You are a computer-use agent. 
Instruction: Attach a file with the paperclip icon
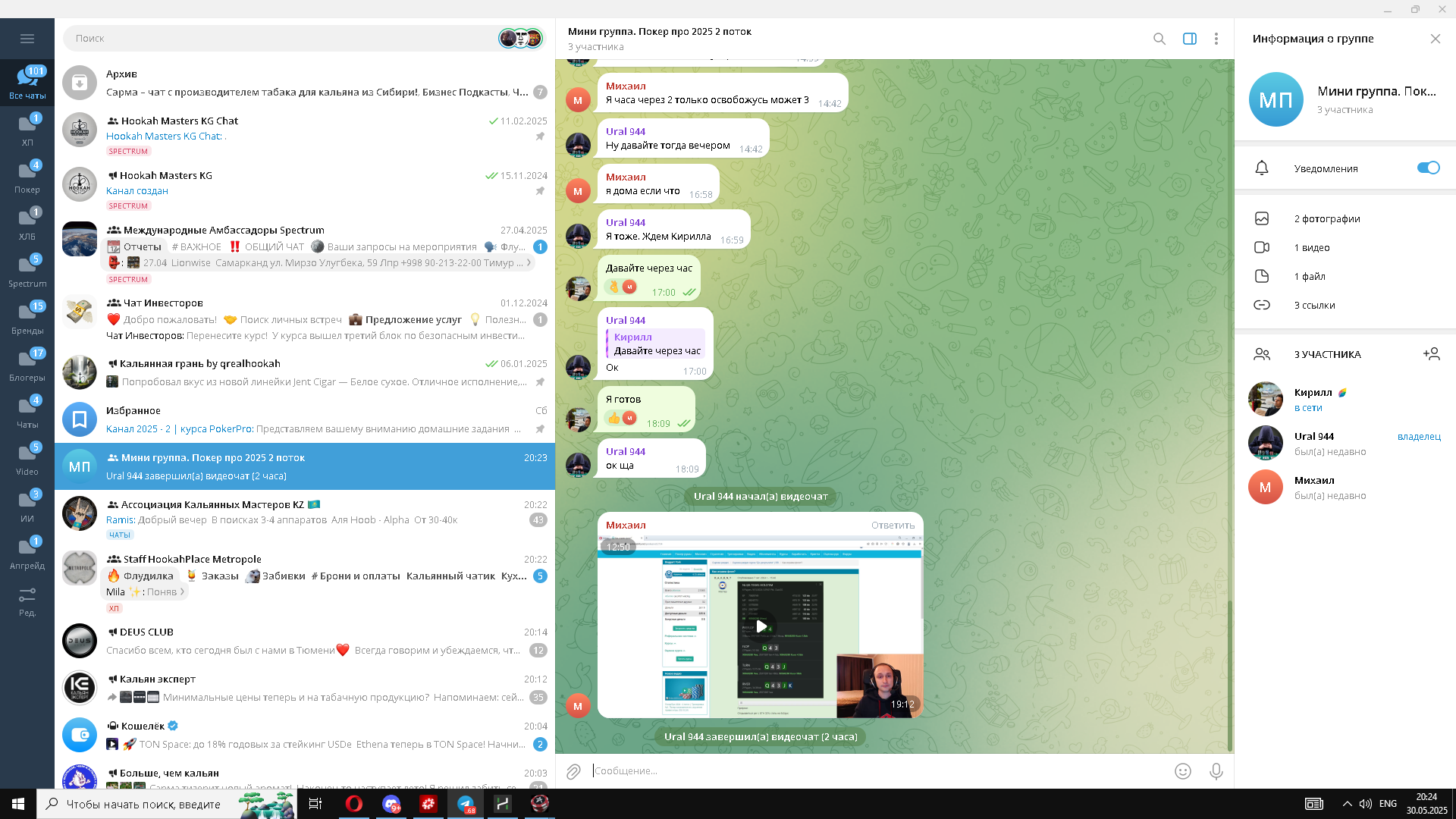point(573,771)
